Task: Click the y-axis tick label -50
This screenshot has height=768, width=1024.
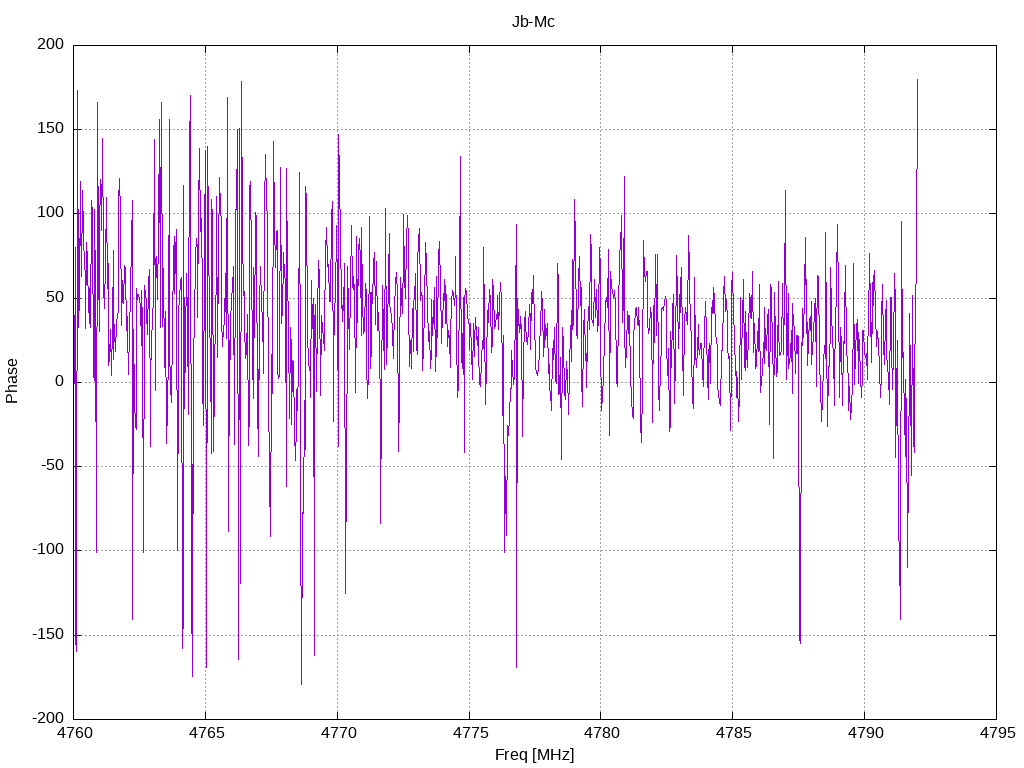Action: pos(53,465)
